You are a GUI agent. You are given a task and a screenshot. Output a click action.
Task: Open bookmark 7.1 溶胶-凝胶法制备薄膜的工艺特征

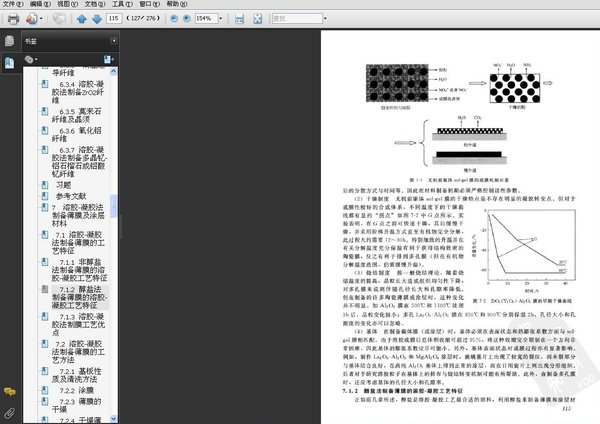(78, 243)
